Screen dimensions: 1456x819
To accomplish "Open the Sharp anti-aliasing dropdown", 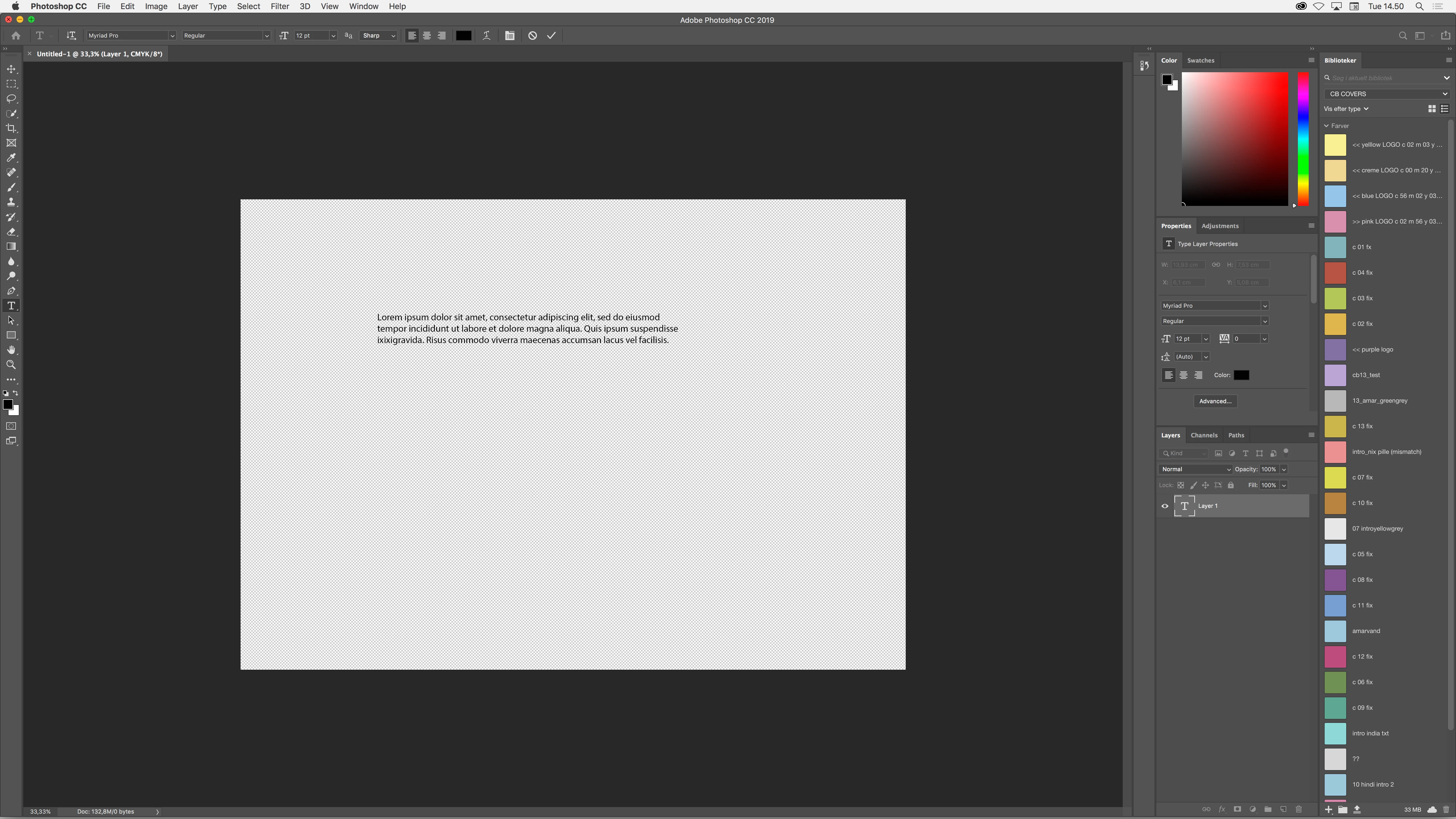I will click(379, 36).
